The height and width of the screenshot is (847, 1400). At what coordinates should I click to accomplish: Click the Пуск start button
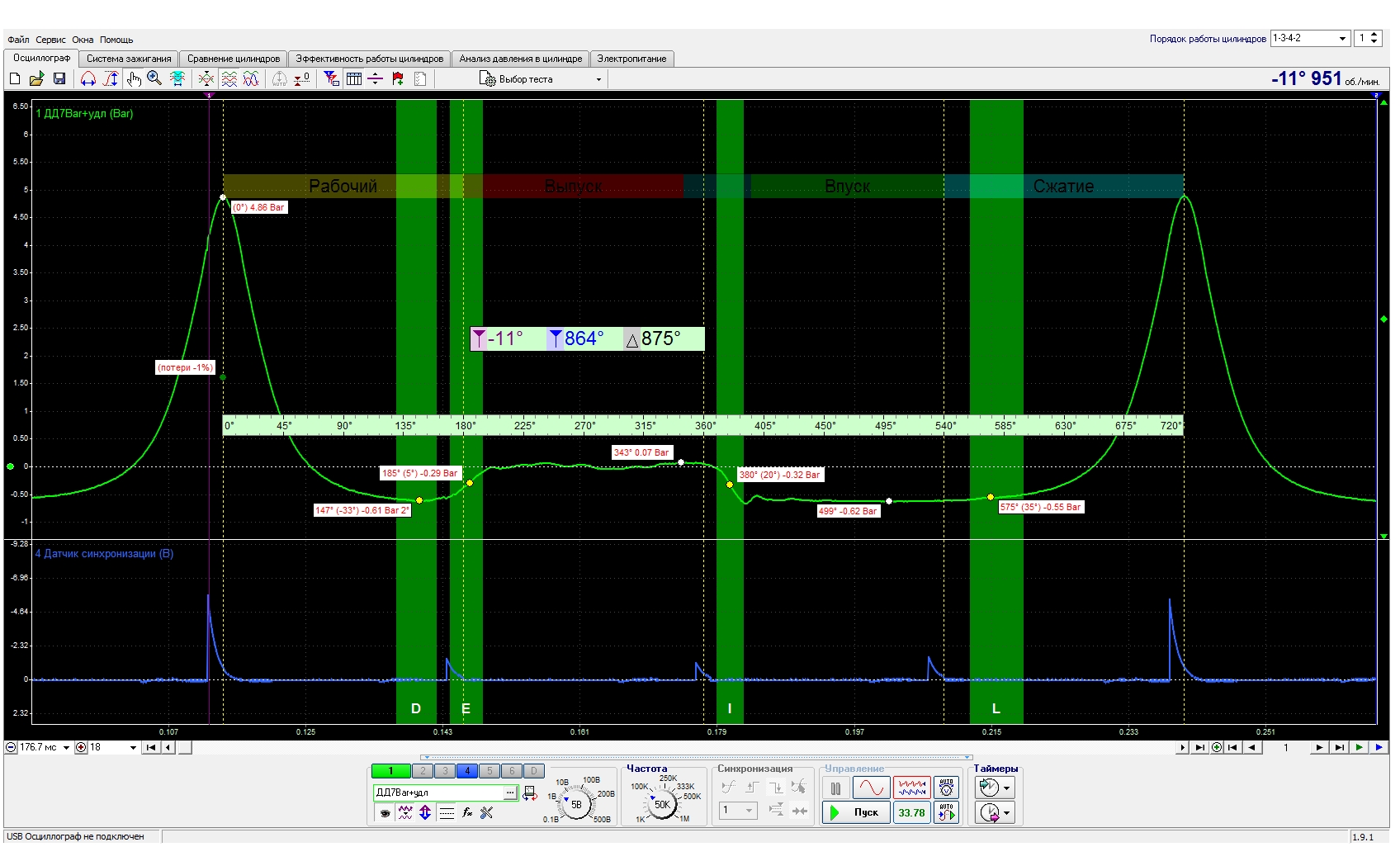[855, 812]
